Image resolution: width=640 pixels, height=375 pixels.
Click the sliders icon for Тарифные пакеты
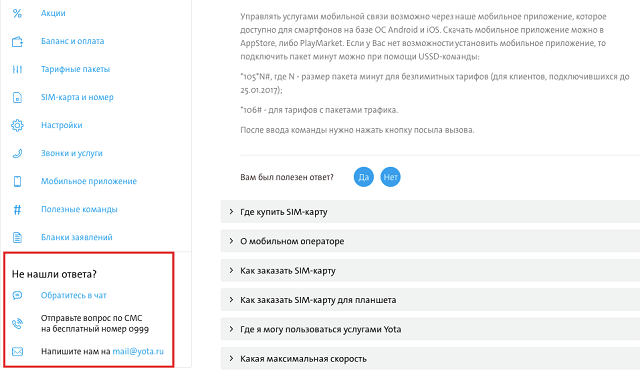point(17,69)
